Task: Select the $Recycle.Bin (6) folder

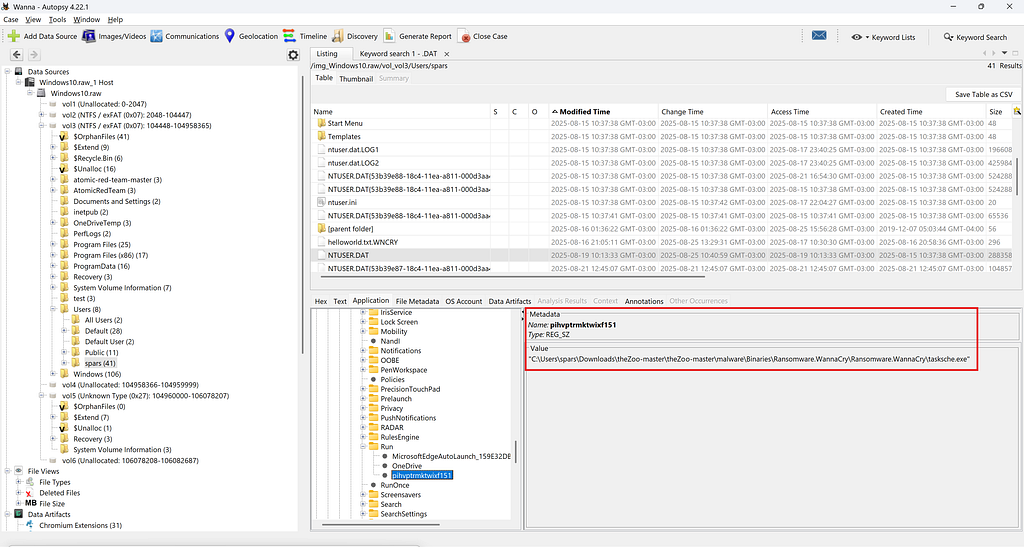Action: pyautogui.click(x=97, y=158)
